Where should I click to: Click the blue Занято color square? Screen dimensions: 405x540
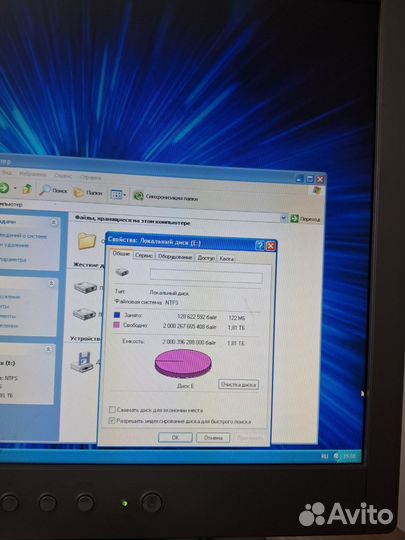pos(117,314)
